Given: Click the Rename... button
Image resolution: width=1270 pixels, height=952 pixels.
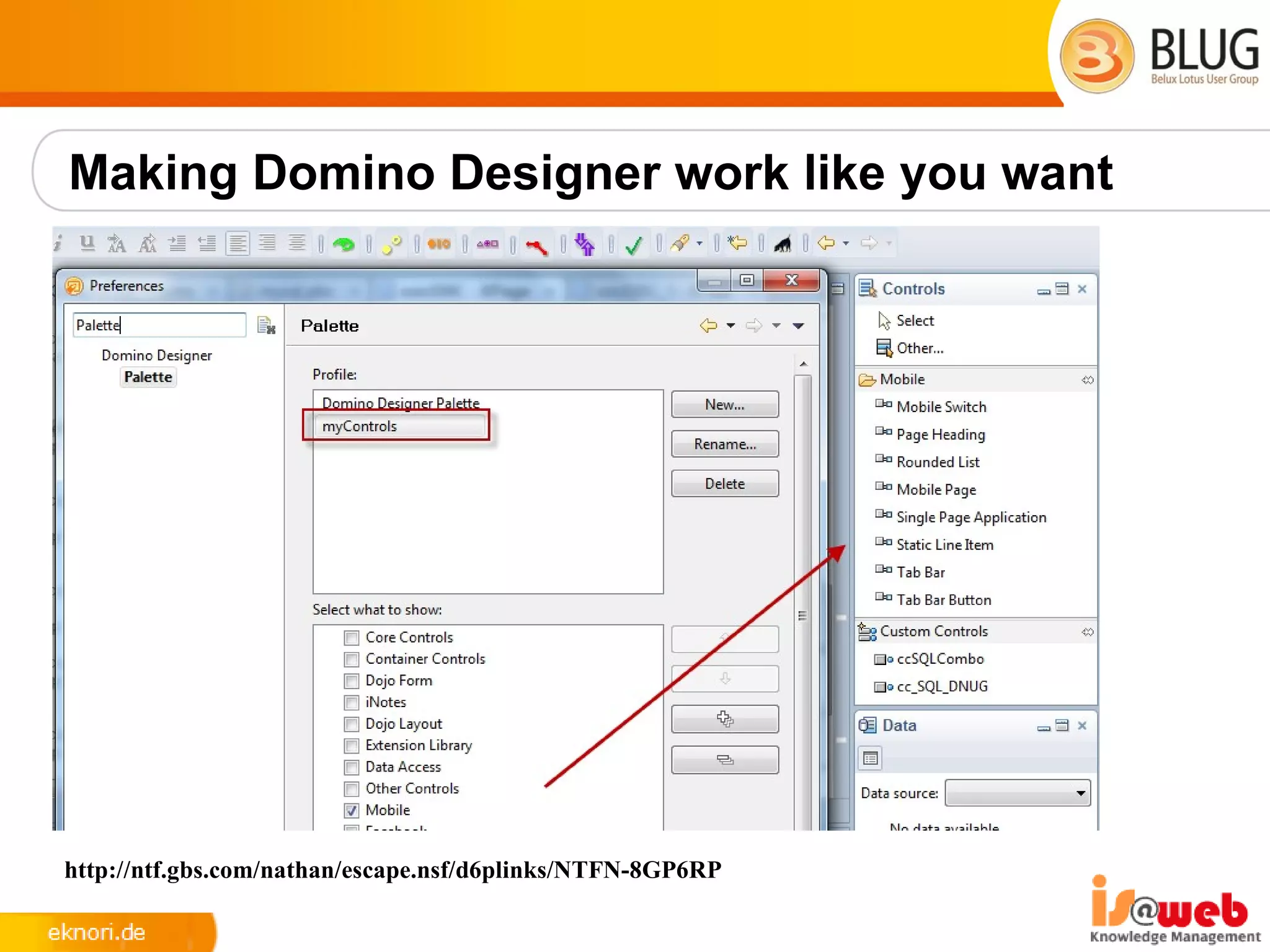Looking at the screenshot, I should 725,444.
